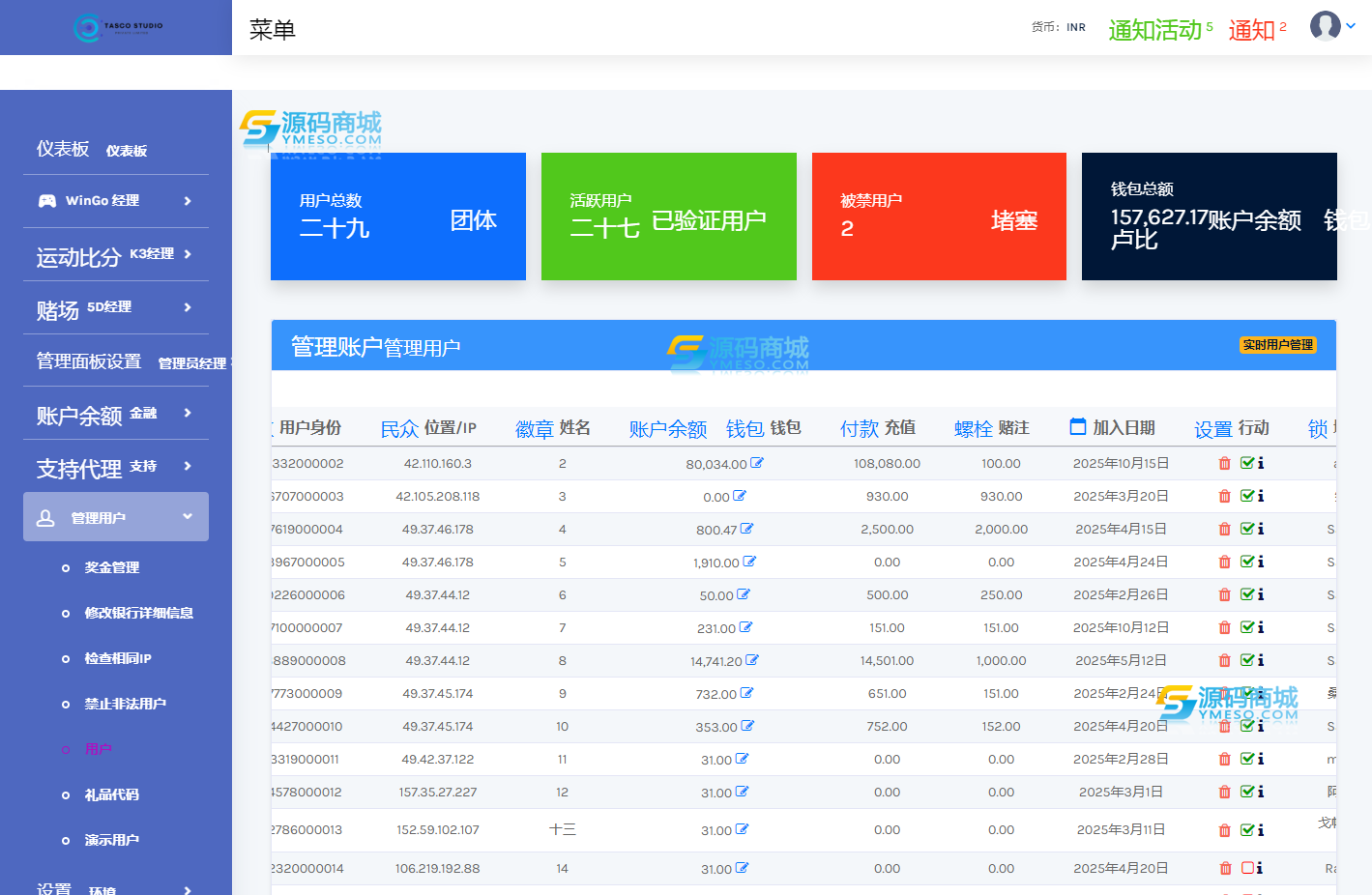Open info icon for user 707000003
Image resolution: width=1372 pixels, height=895 pixels.
coord(1261,497)
